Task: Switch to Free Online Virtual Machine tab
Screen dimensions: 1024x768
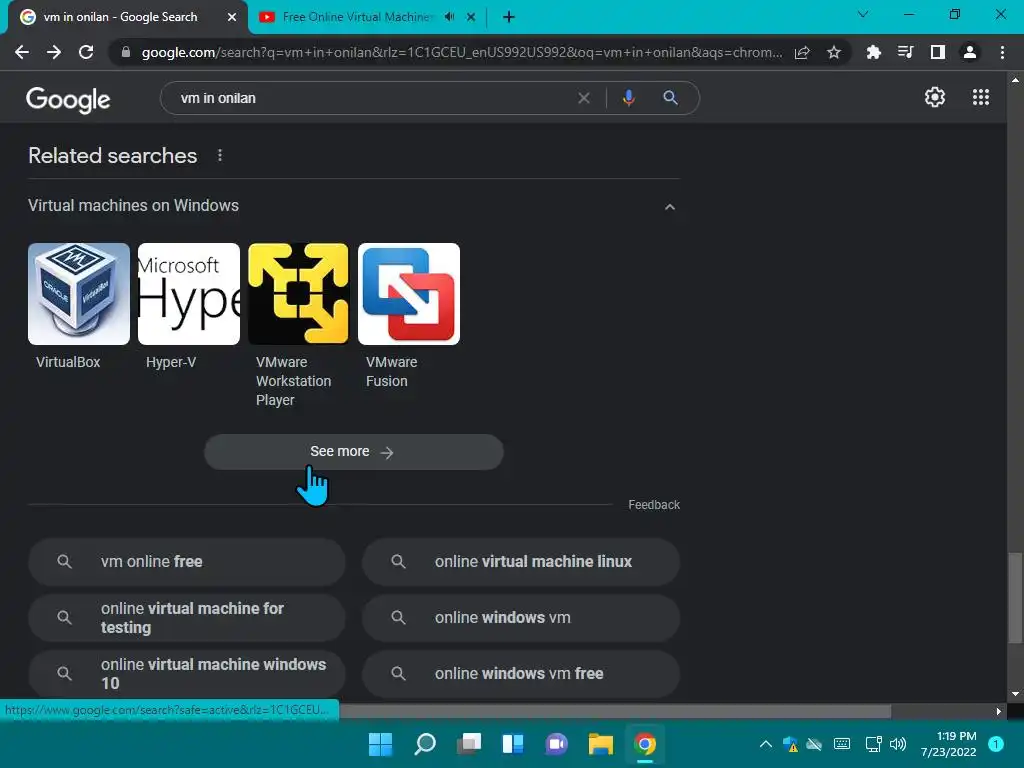Action: (358, 17)
